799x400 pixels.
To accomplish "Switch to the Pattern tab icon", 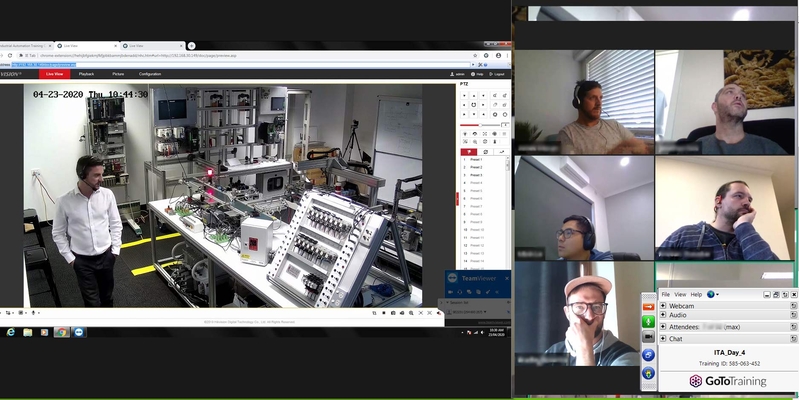I will coord(502,151).
